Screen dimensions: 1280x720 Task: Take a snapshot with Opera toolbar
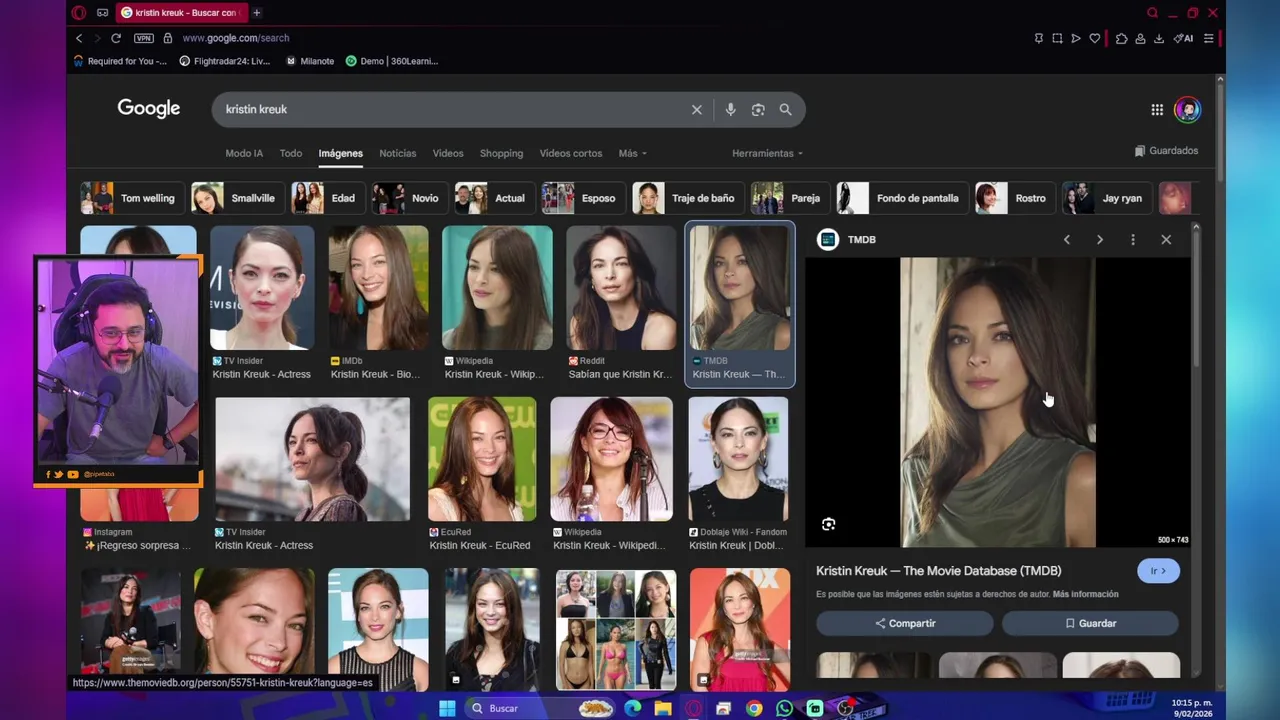tap(1057, 38)
